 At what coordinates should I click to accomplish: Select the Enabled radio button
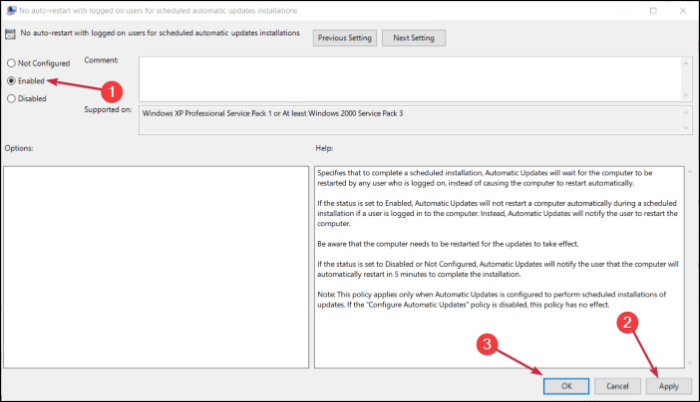tap(11, 81)
